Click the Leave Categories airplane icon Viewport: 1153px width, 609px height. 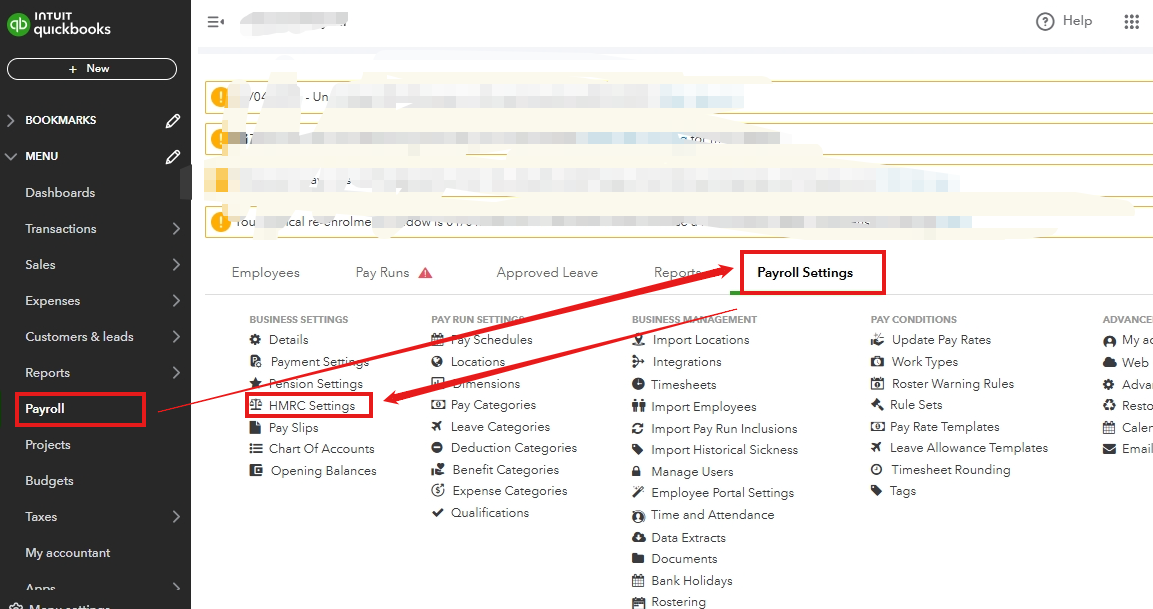point(437,427)
